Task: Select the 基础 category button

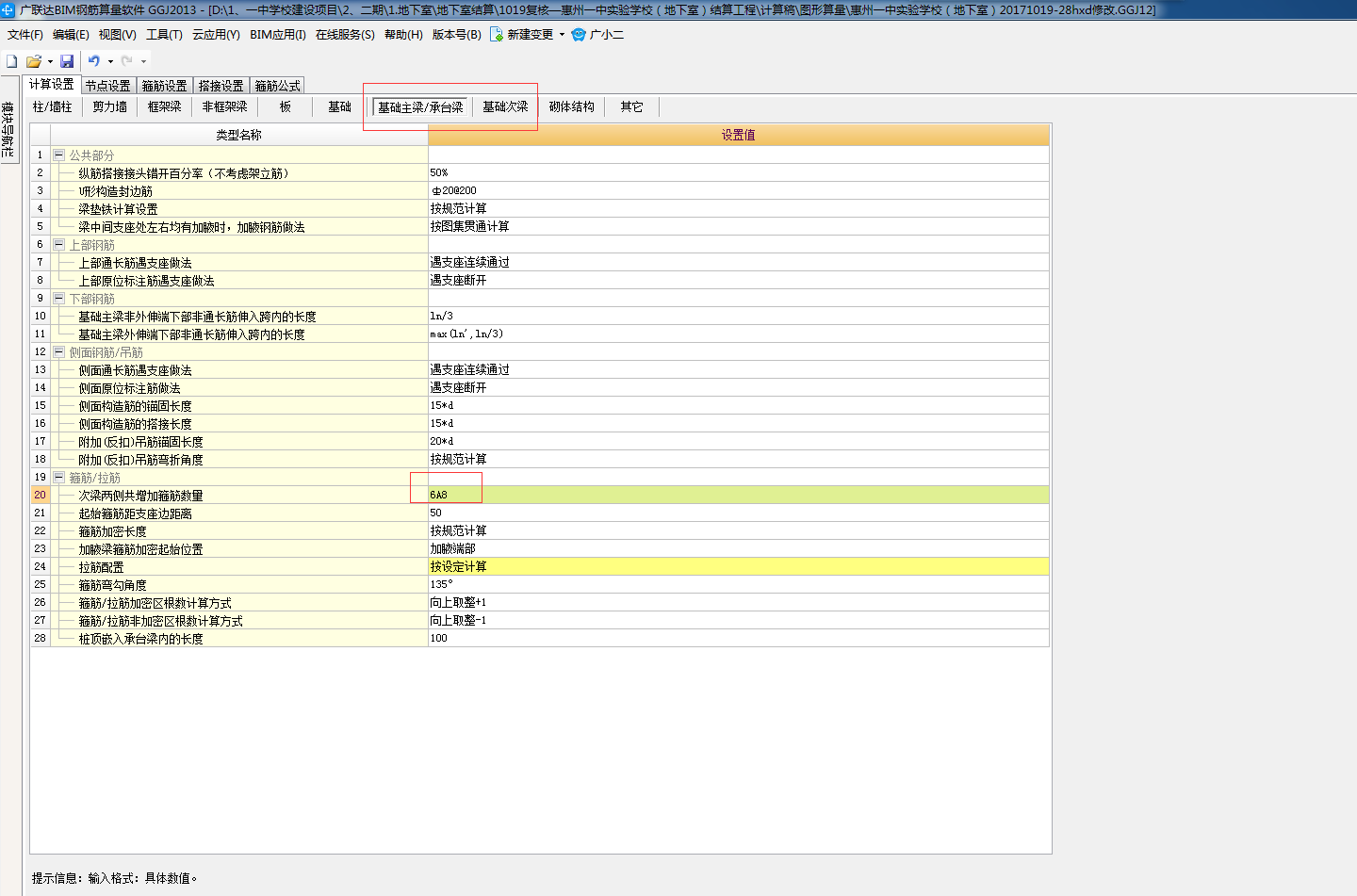Action: 339,106
